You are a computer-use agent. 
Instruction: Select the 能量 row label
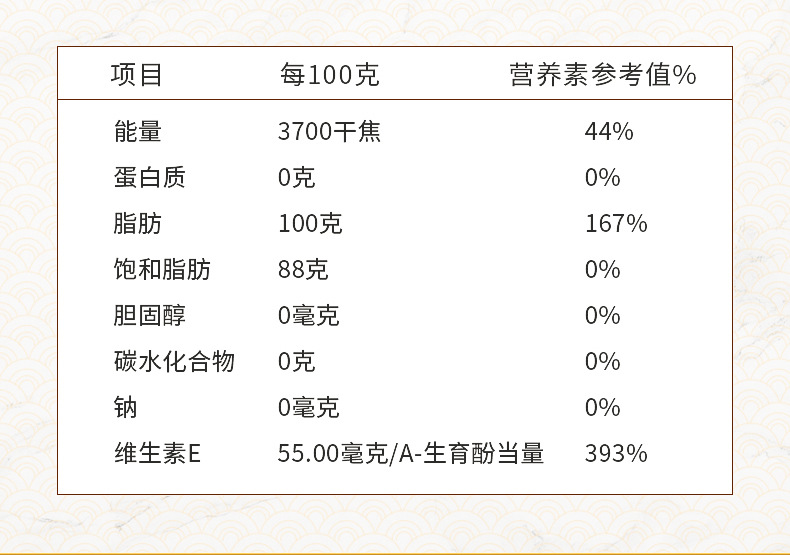(x=138, y=131)
